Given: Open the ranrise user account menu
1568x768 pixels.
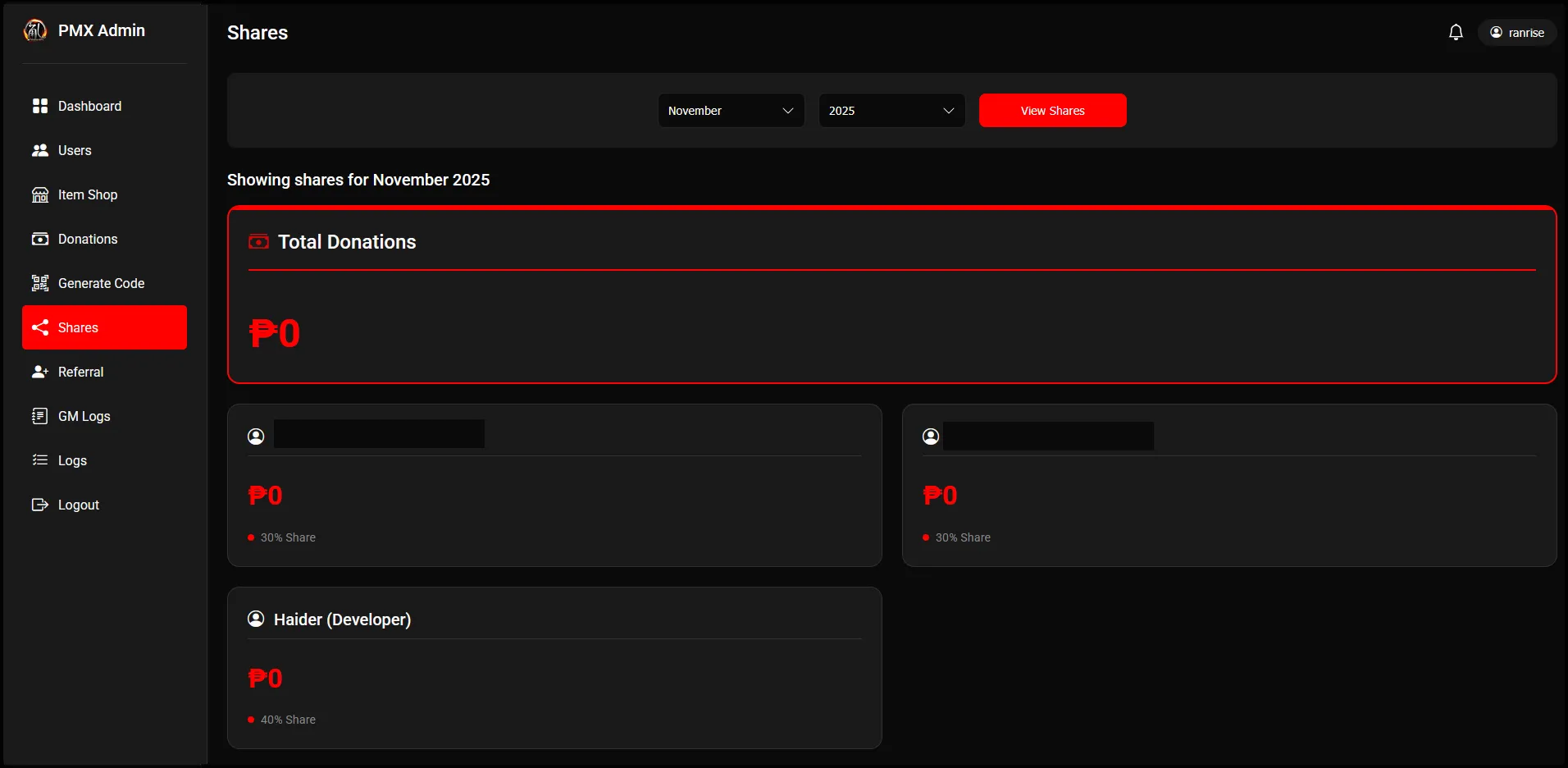Looking at the screenshot, I should tap(1517, 33).
